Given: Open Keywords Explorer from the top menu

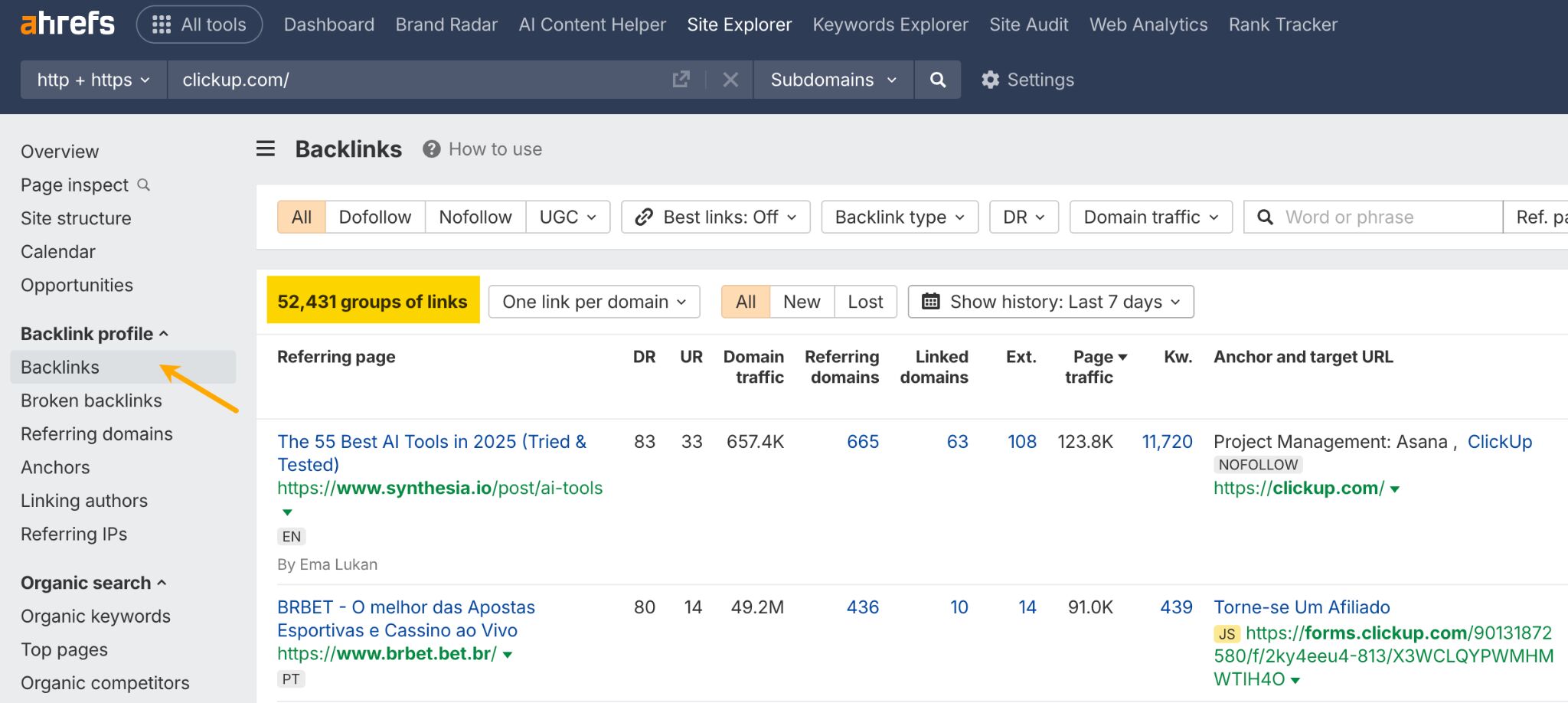Looking at the screenshot, I should 890,24.
